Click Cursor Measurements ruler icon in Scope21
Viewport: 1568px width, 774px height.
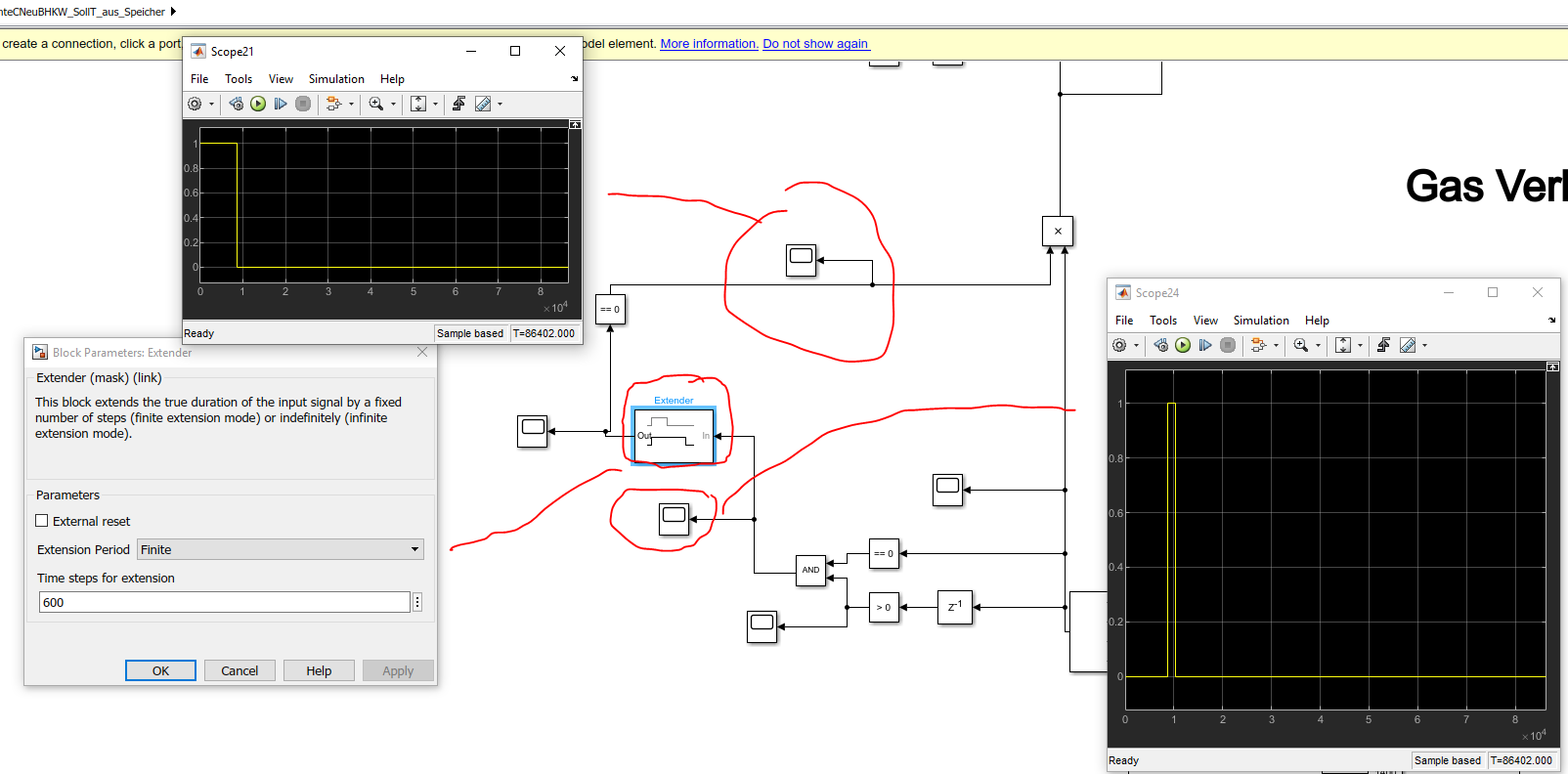[x=483, y=104]
